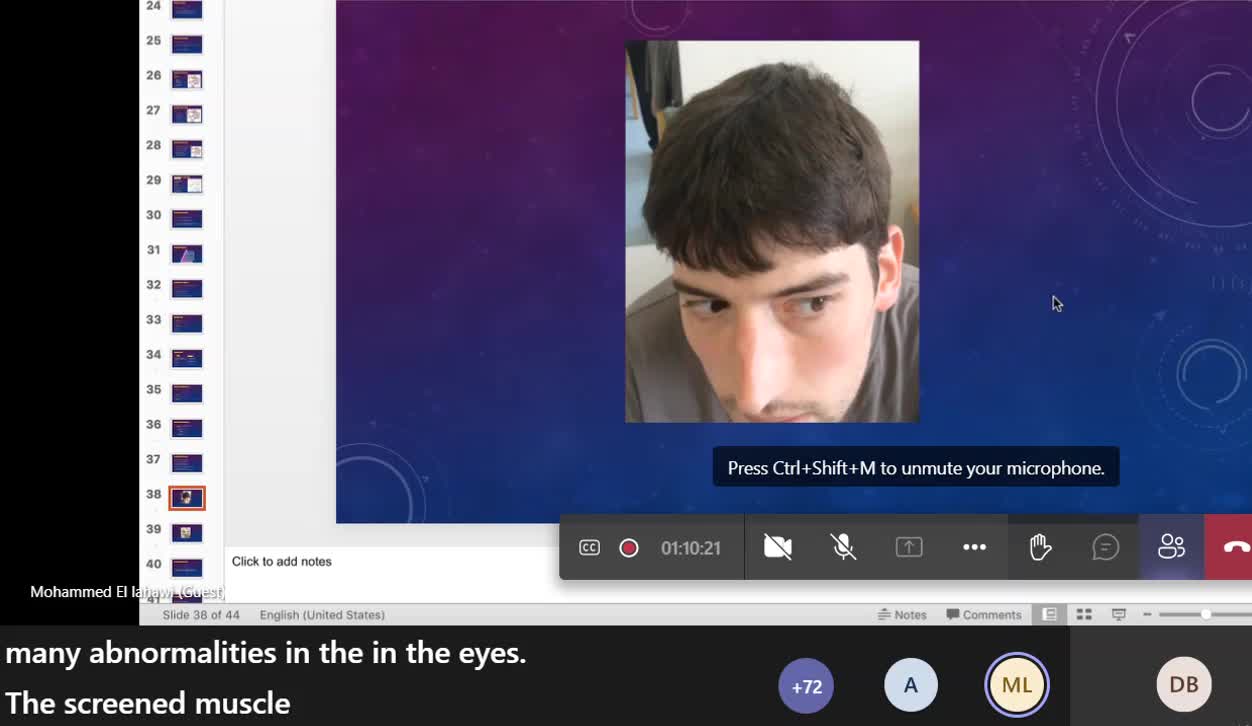This screenshot has height=726, width=1252.
Task: Select slide 30 thumbnail
Action: pyautogui.click(x=187, y=218)
